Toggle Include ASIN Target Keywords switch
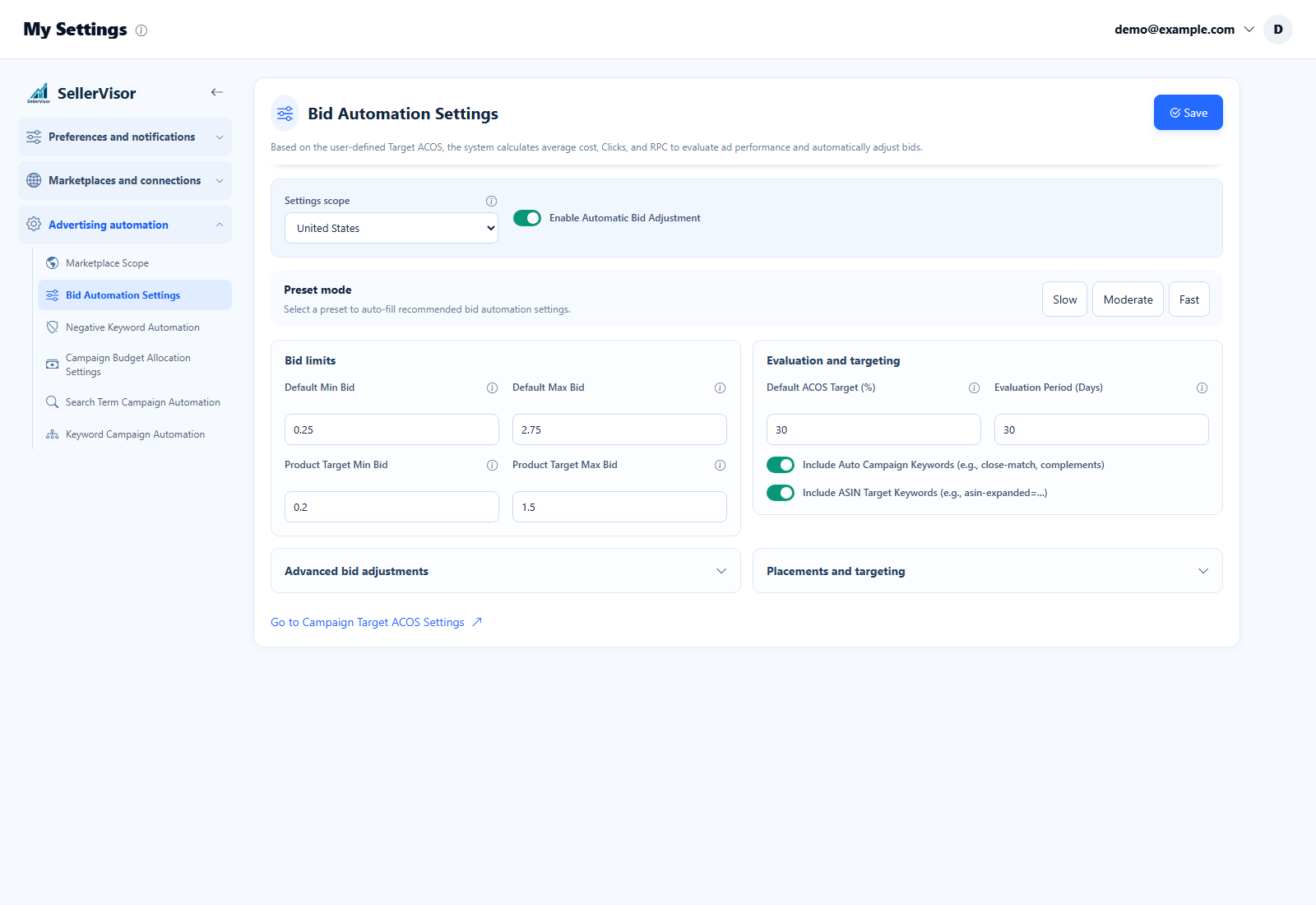 pyautogui.click(x=781, y=493)
